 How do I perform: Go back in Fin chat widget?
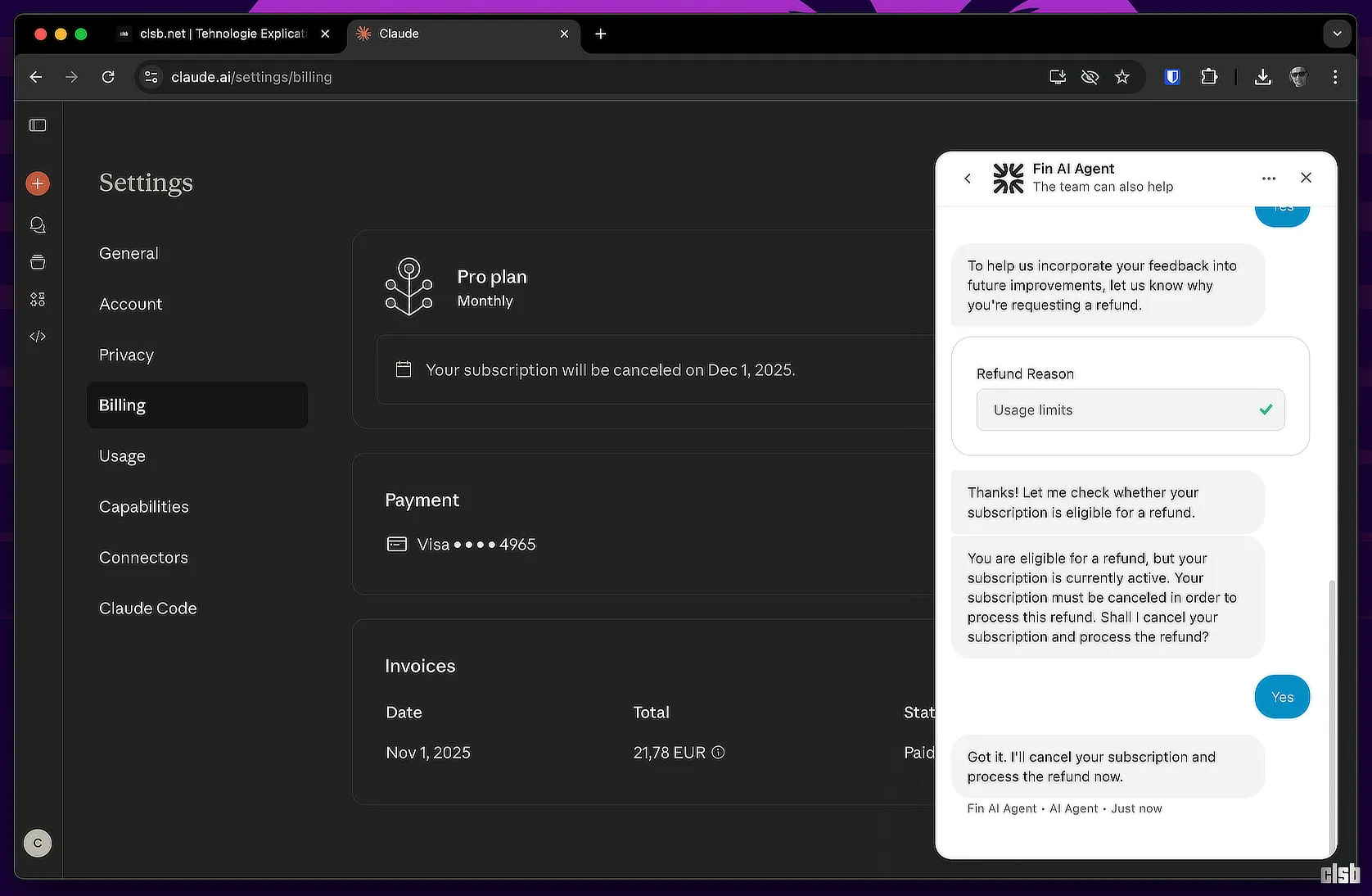pyautogui.click(x=968, y=178)
